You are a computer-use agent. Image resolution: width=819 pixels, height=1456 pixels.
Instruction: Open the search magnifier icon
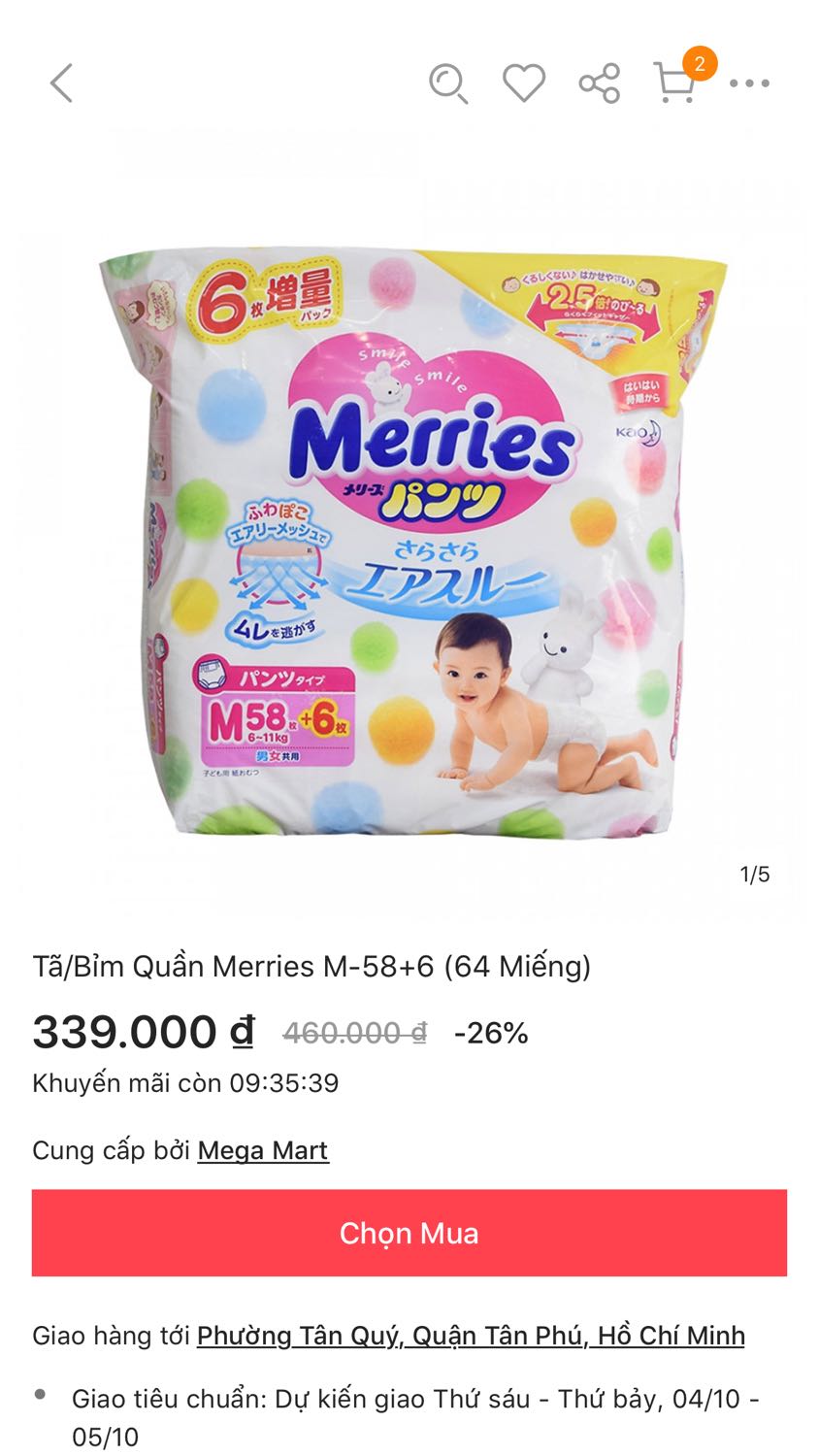tap(448, 83)
